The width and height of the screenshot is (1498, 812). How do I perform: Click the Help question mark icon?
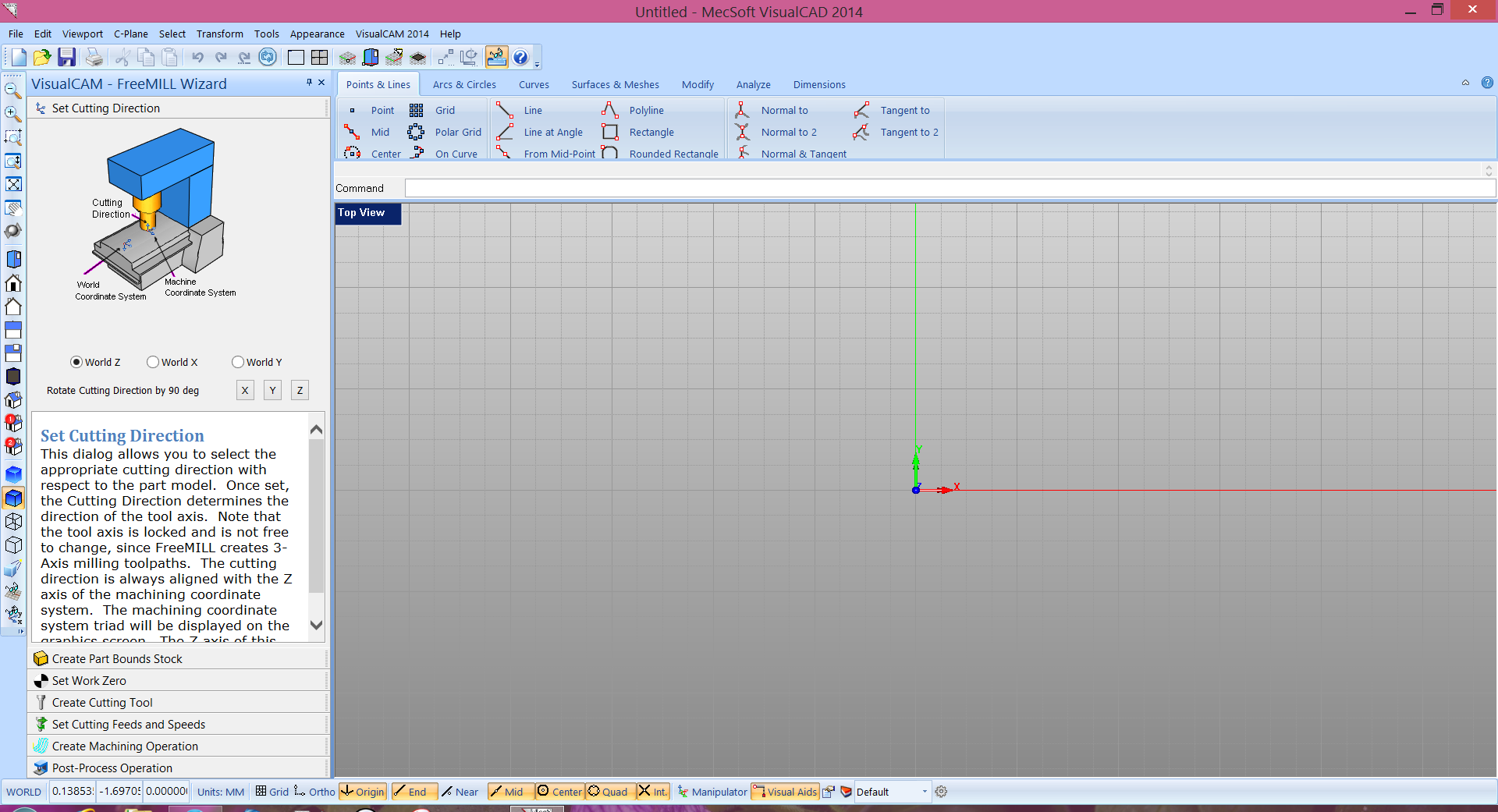[520, 57]
